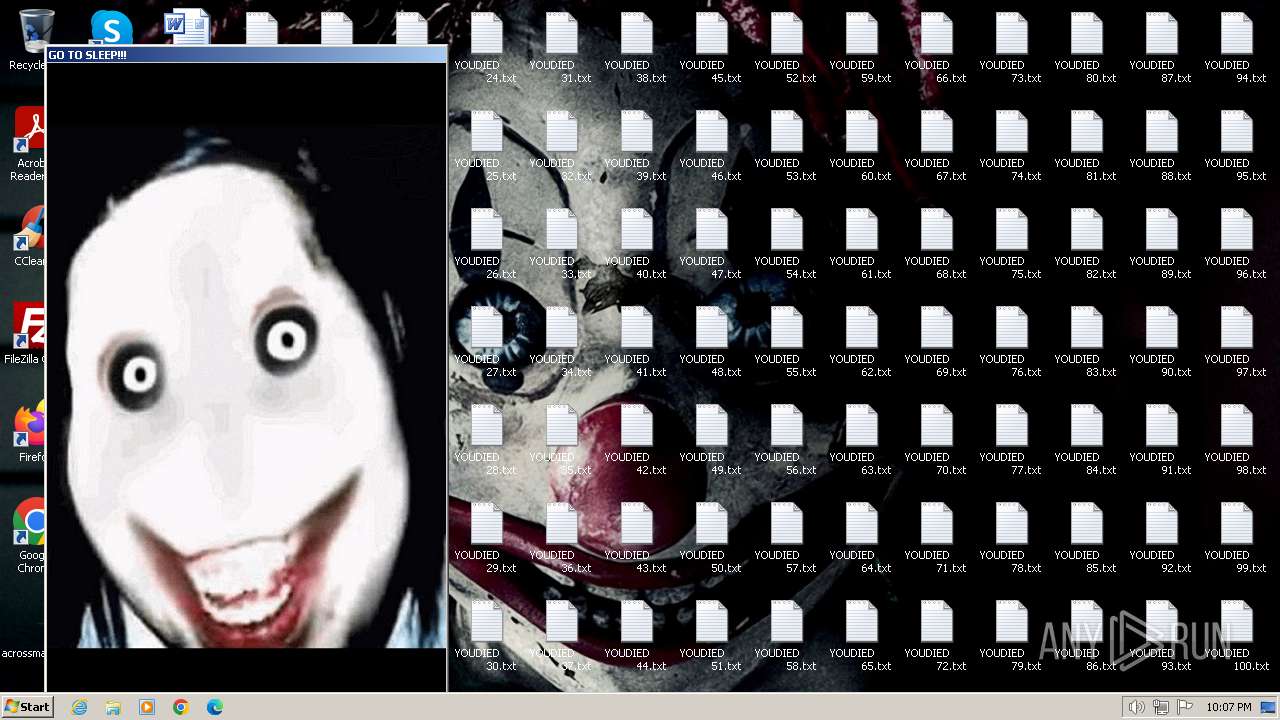Viewport: 1280px width, 720px height.
Task: Click the network tray icon
Action: click(1161, 707)
